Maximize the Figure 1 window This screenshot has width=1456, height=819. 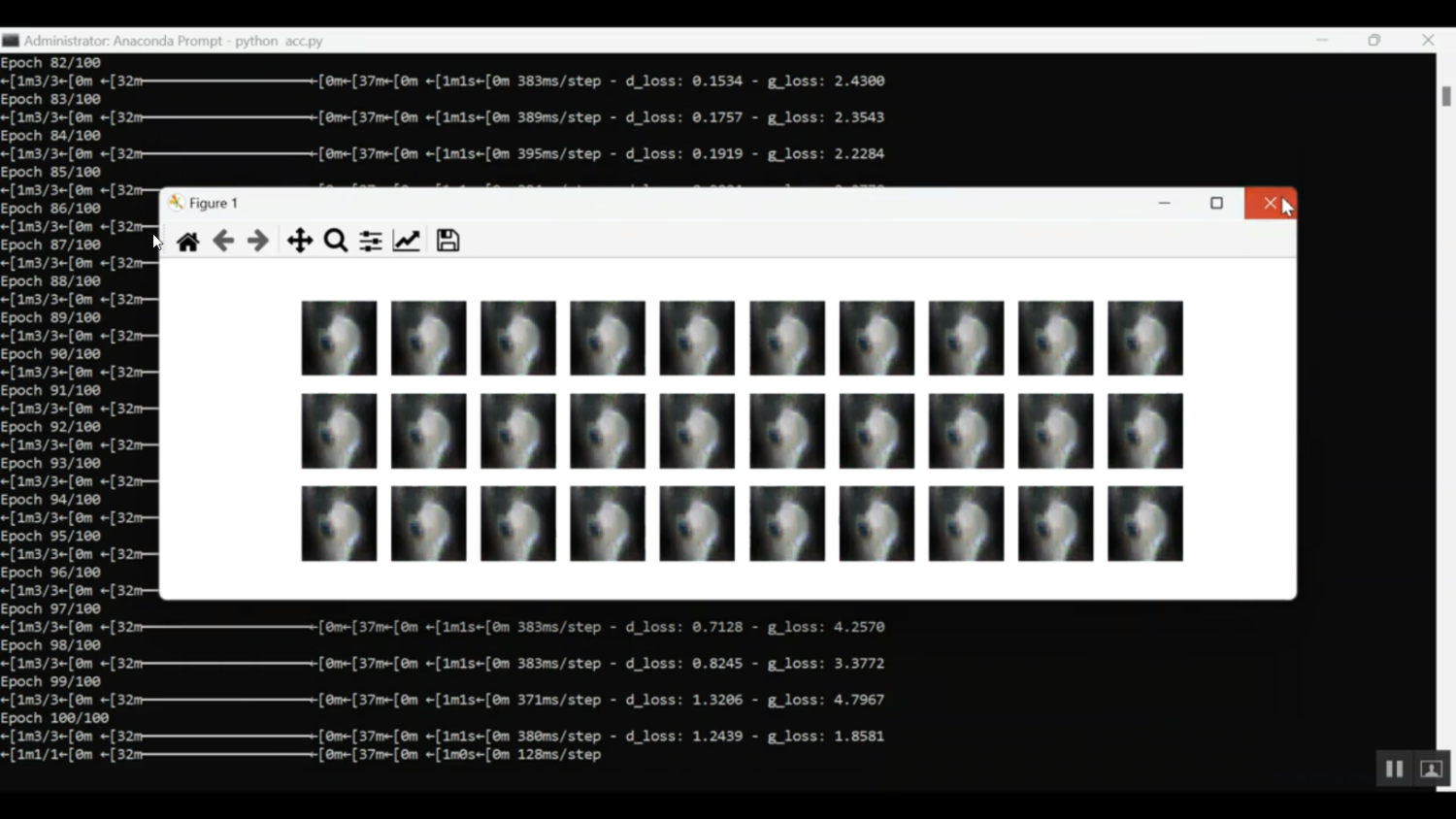tap(1216, 203)
